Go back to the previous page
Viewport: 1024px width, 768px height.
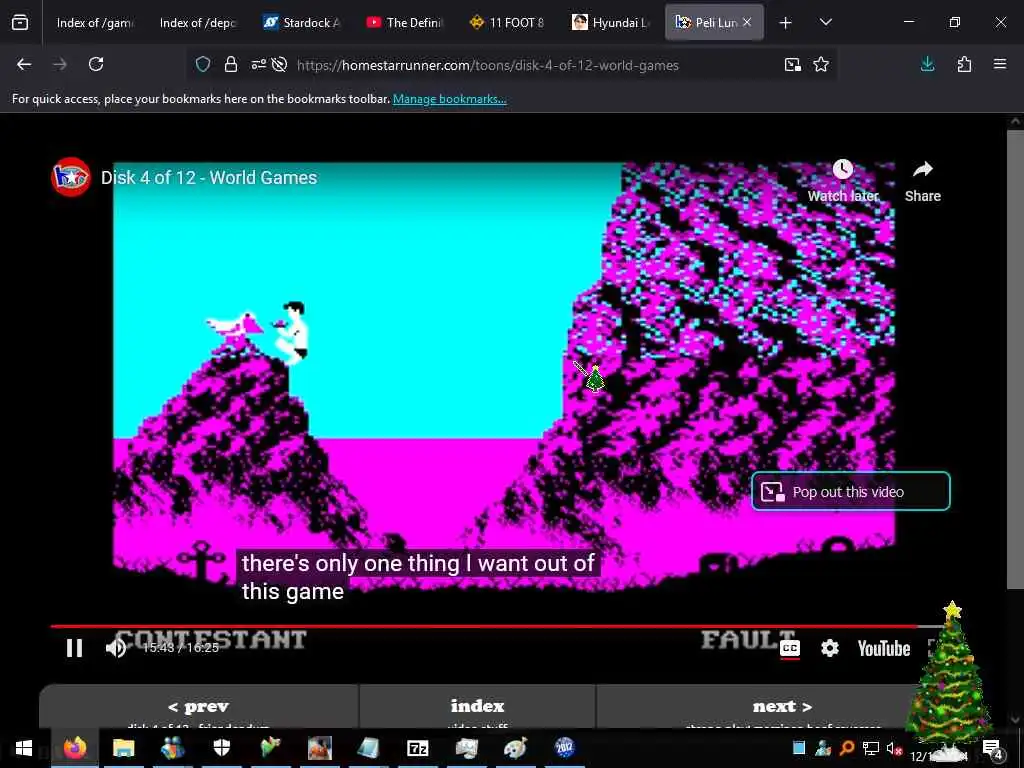(24, 64)
